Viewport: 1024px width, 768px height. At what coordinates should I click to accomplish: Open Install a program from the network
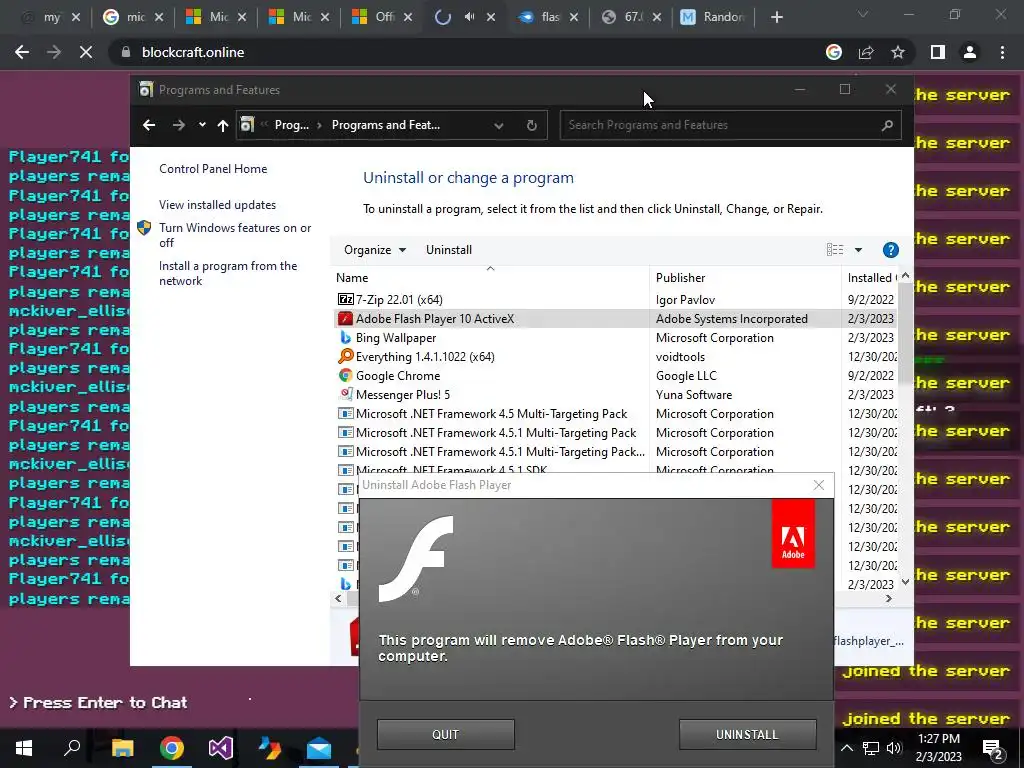(228, 273)
